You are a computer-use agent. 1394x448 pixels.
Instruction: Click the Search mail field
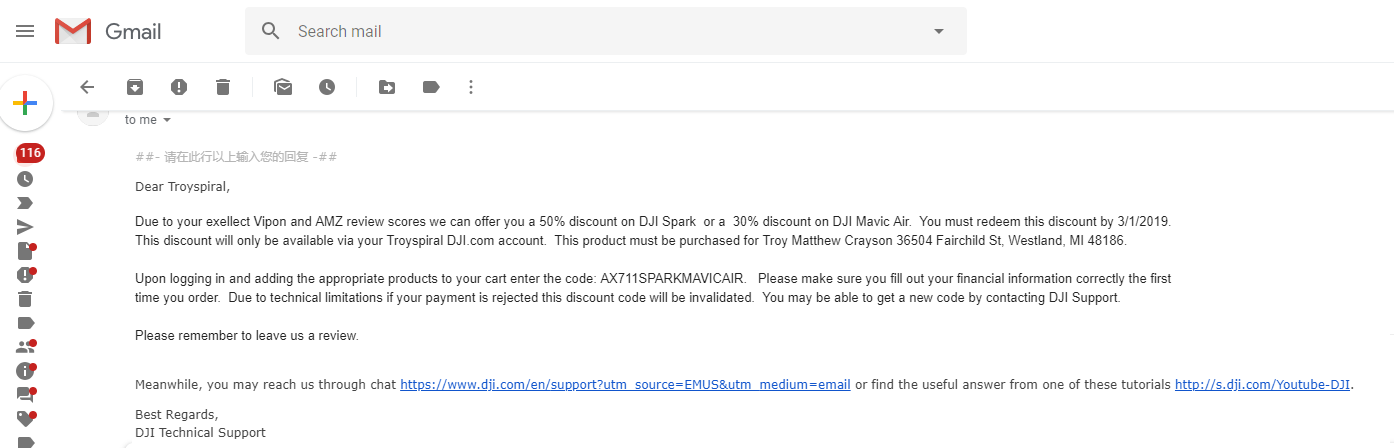click(x=600, y=31)
